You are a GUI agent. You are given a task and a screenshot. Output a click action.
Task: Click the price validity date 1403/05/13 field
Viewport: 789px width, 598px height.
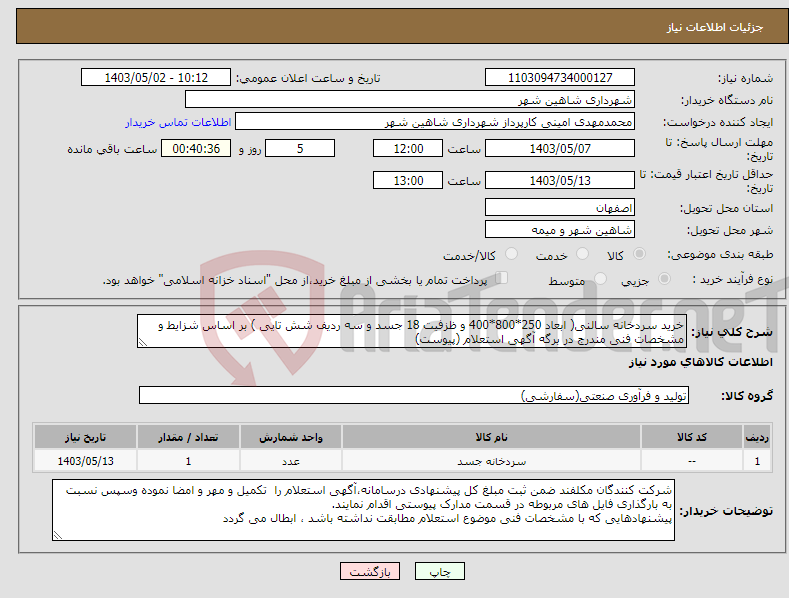click(560, 180)
